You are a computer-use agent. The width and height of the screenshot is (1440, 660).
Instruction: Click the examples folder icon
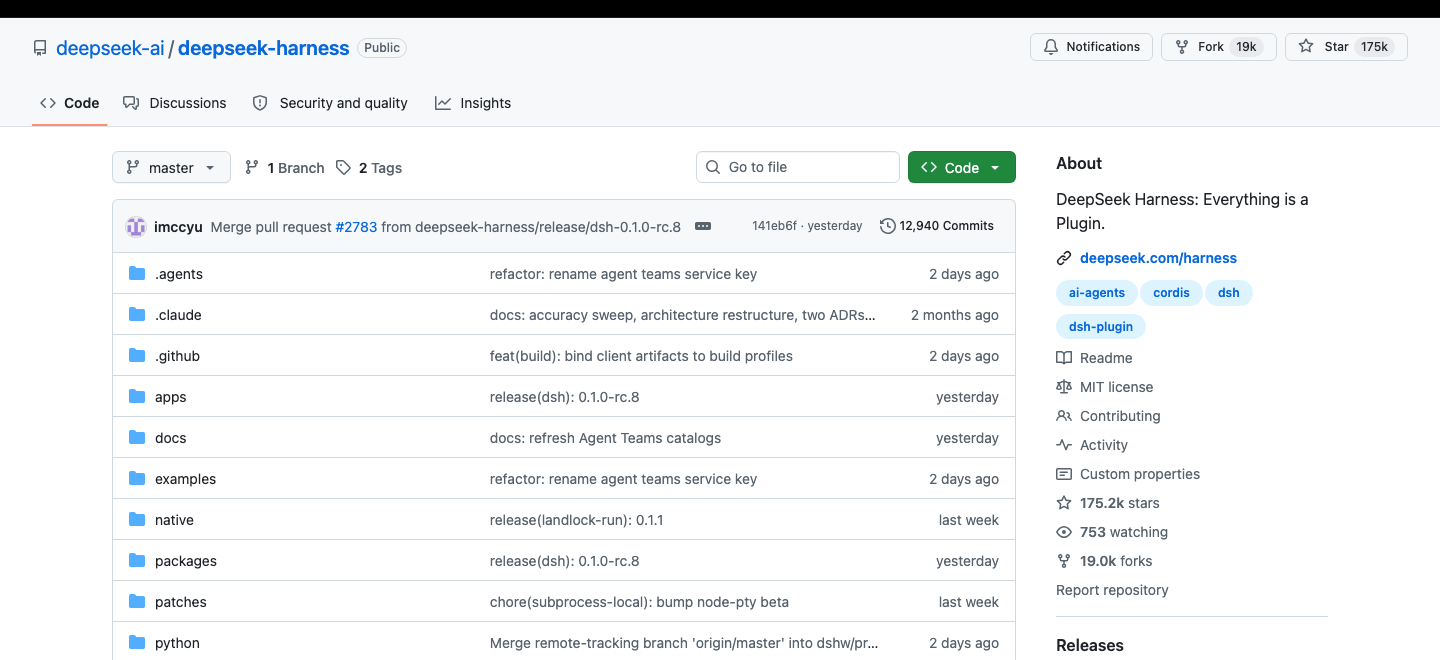[x=137, y=479]
